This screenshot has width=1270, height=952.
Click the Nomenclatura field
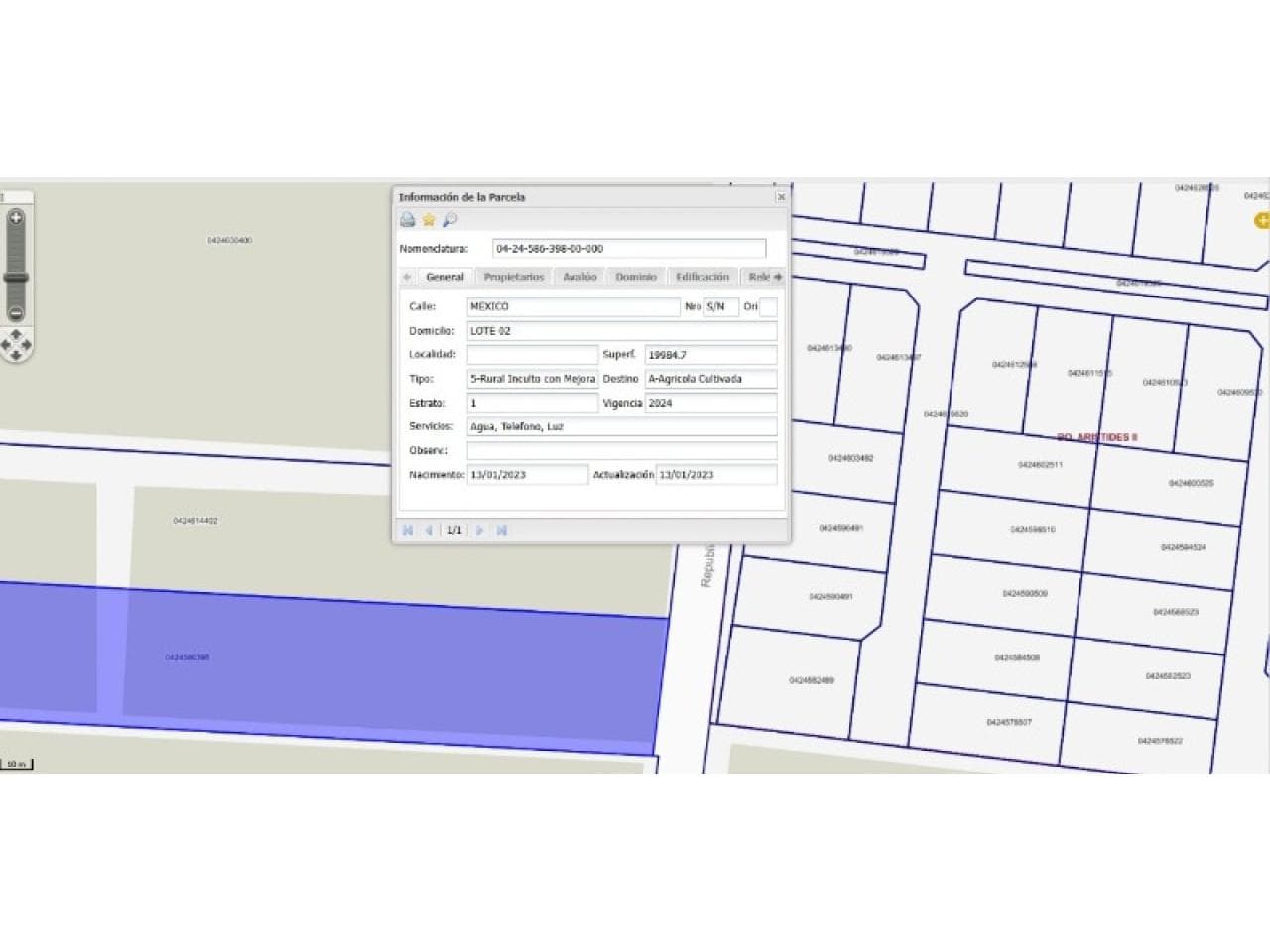(629, 249)
